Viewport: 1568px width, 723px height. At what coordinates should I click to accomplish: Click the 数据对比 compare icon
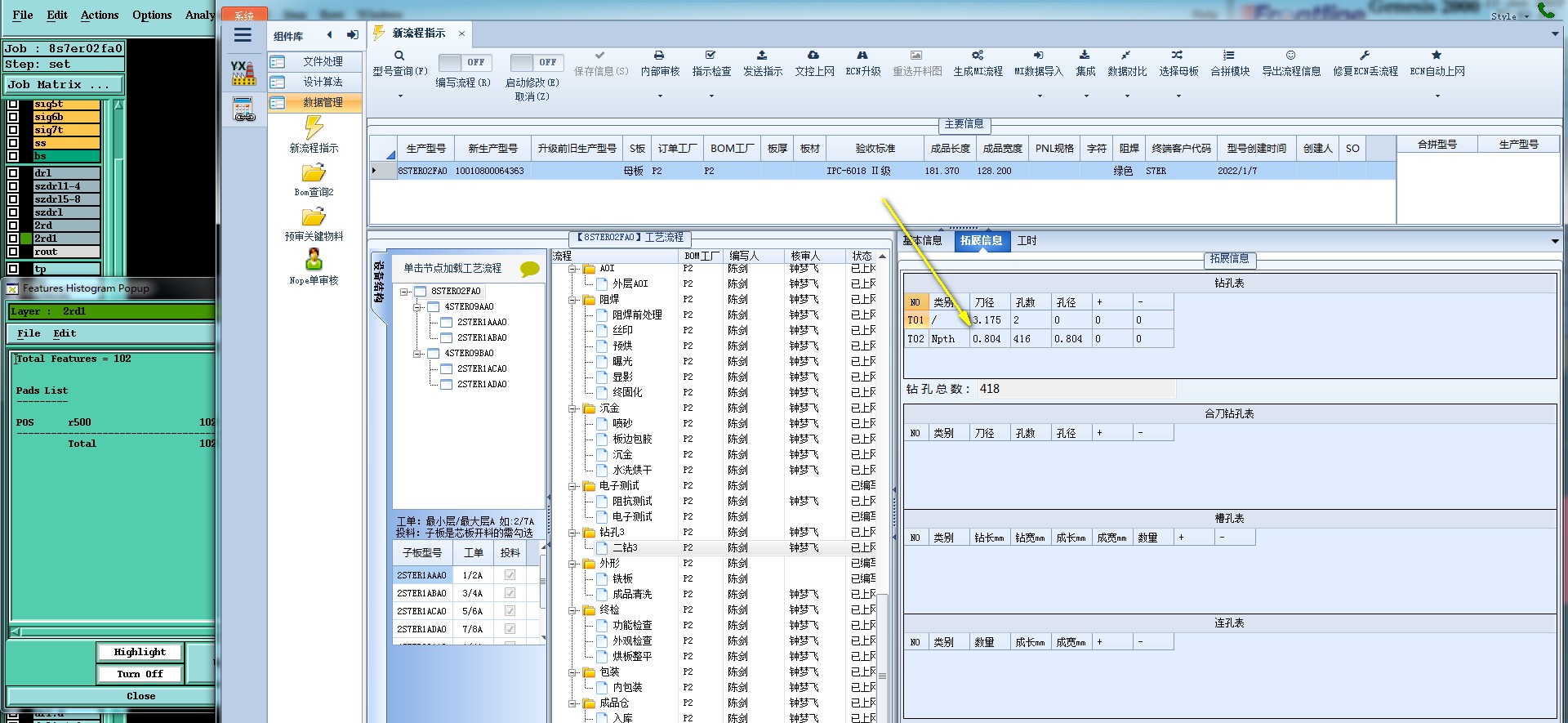click(1125, 56)
